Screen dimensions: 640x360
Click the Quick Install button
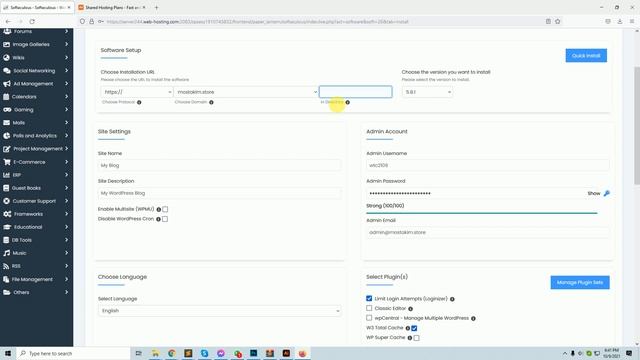586,56
